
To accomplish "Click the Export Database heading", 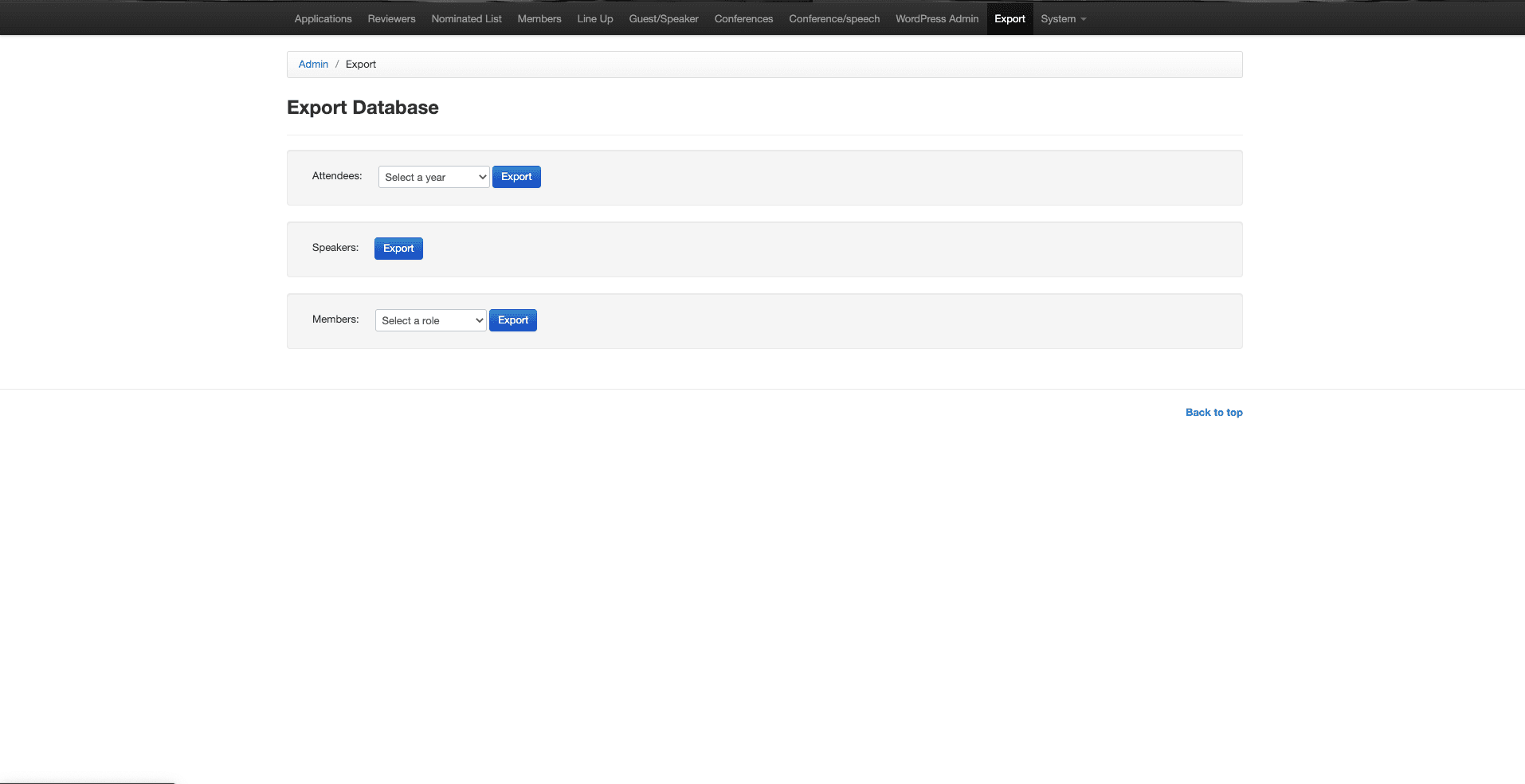I will point(363,108).
